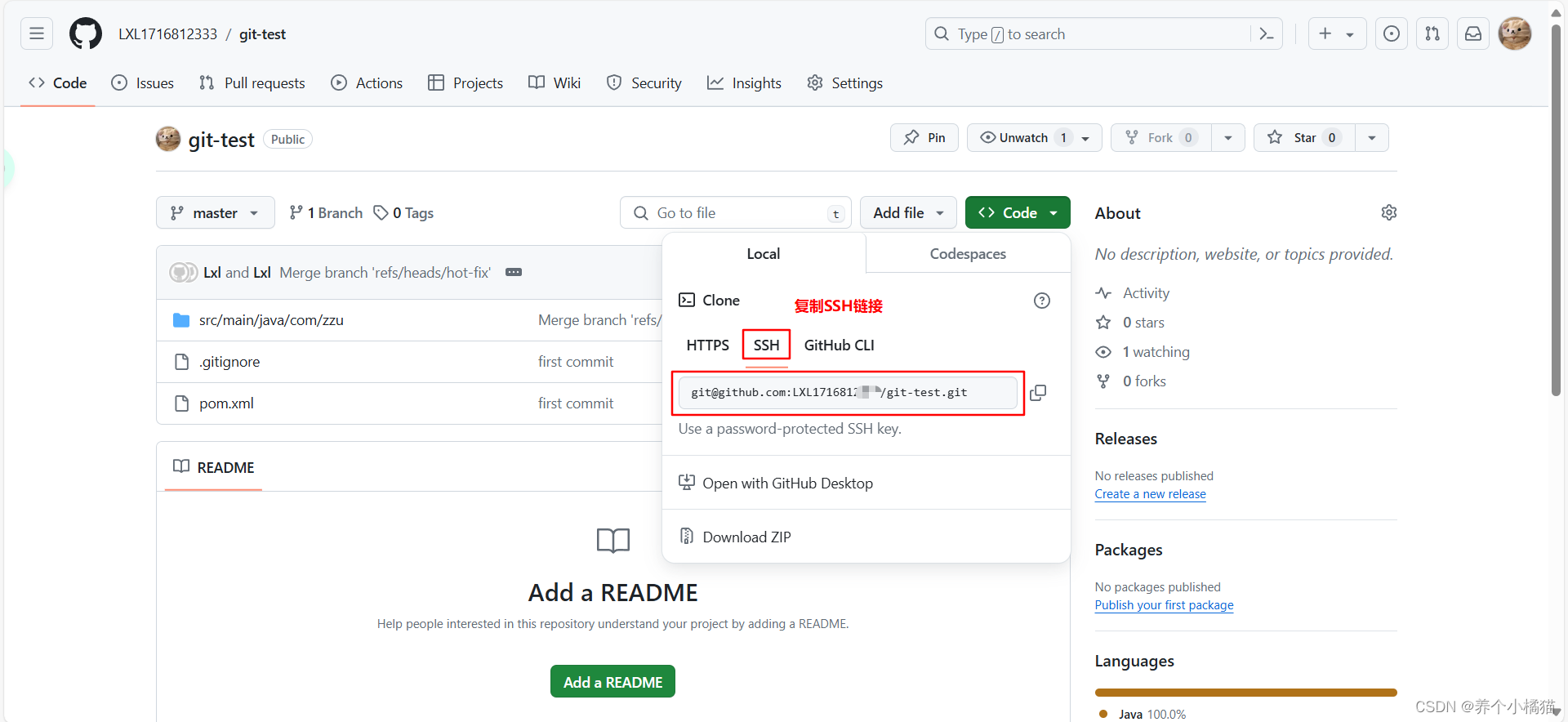Viewport: 1568px width, 722px height.
Task: Copy SSH URL to clipboard
Action: [x=1038, y=393]
